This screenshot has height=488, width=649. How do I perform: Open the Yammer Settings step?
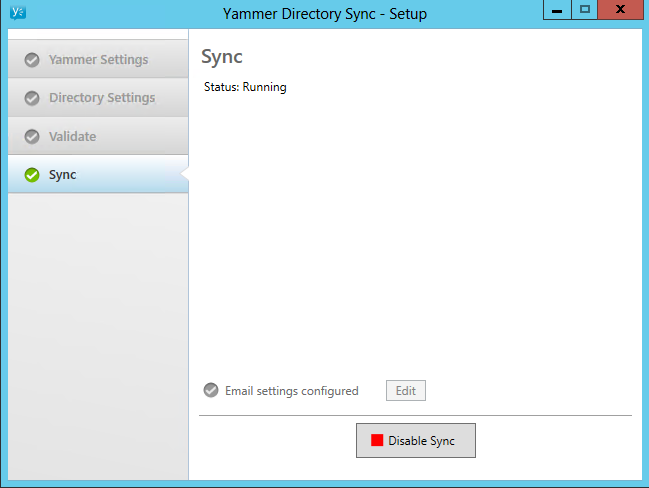pyautogui.click(x=98, y=59)
